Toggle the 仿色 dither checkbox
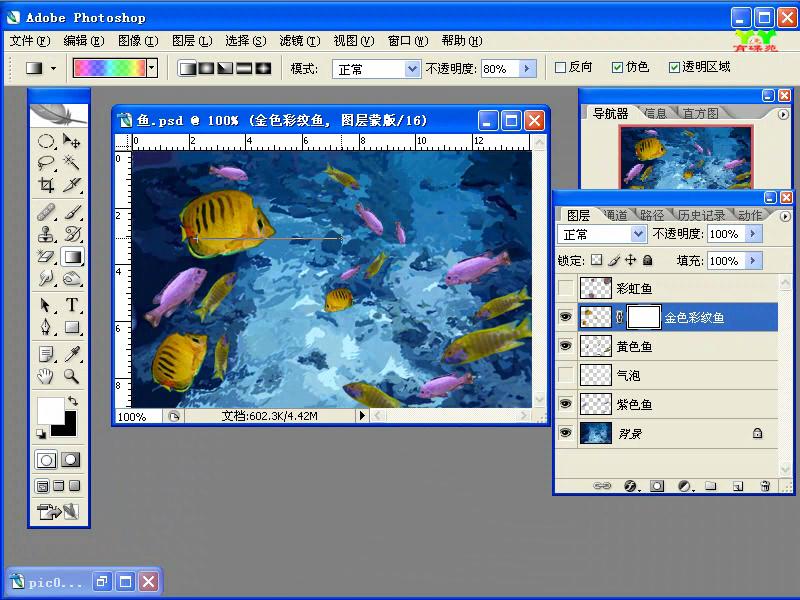This screenshot has width=800, height=600. click(617, 67)
